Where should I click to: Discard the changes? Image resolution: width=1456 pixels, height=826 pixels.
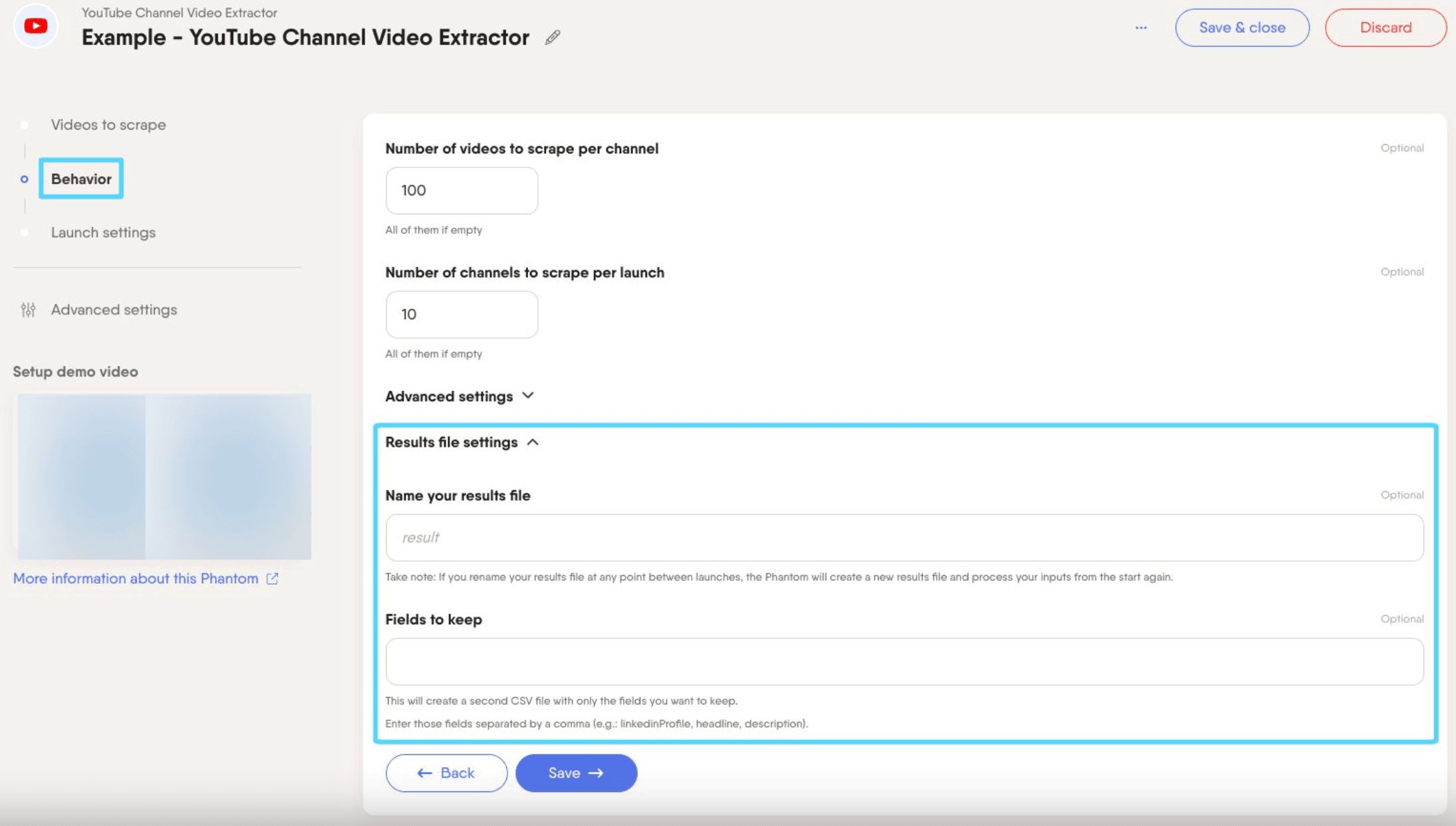tap(1386, 28)
